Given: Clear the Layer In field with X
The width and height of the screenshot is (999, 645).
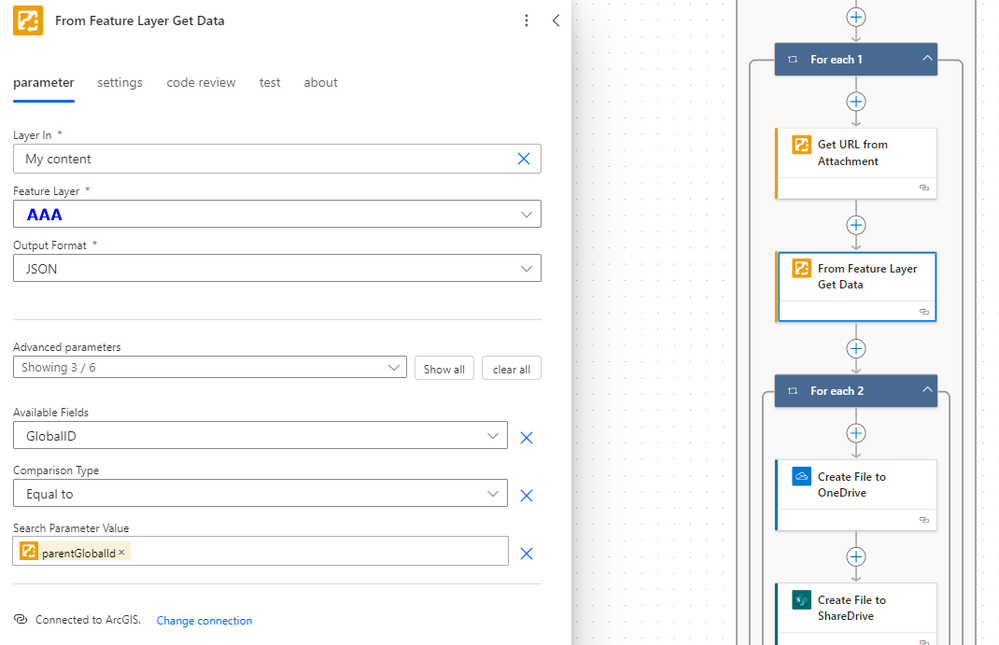Looking at the screenshot, I should pyautogui.click(x=523, y=159).
